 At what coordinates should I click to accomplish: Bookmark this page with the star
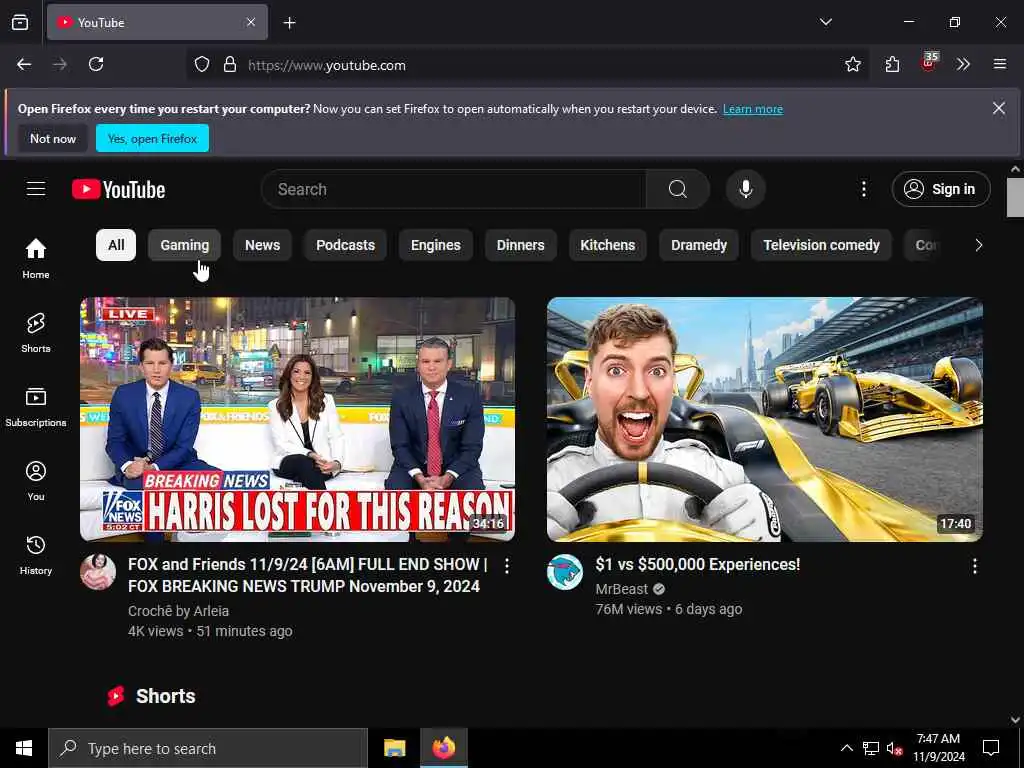[x=853, y=64]
